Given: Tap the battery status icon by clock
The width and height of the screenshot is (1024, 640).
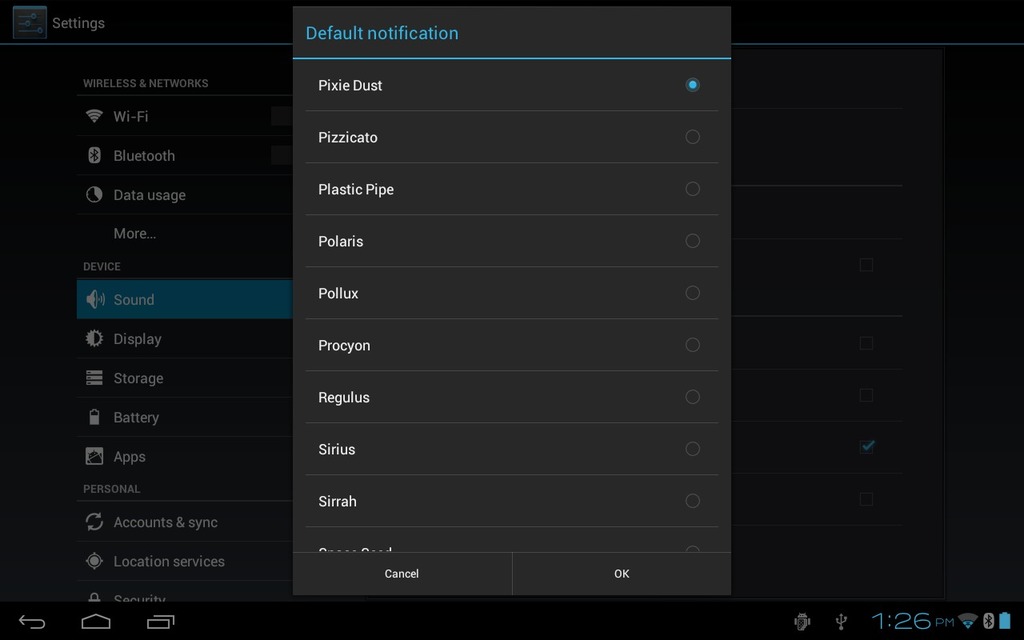Looking at the screenshot, I should click(1004, 620).
